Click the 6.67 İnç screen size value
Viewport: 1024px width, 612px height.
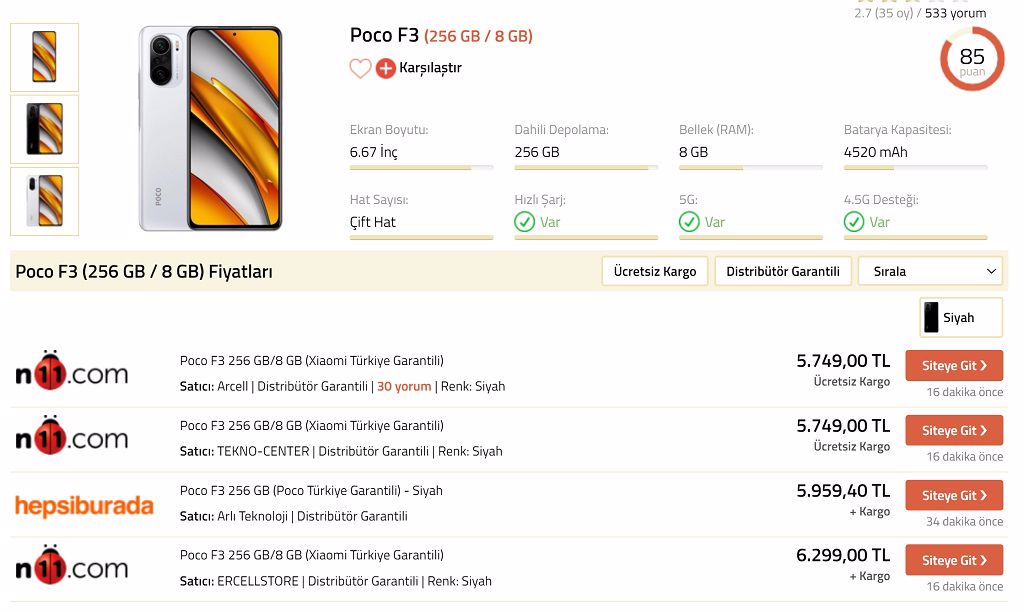[x=374, y=152]
